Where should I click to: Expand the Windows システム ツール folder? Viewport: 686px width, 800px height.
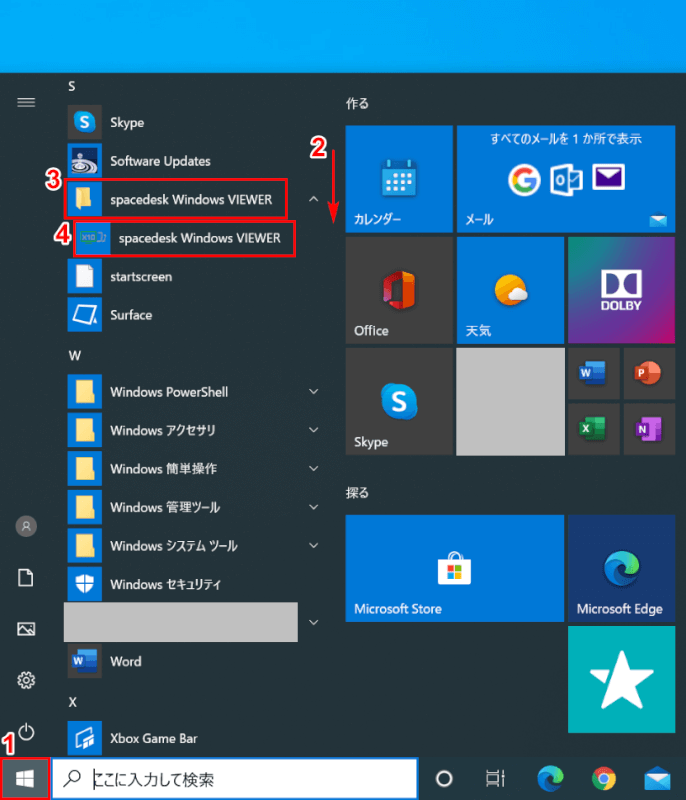(314, 545)
